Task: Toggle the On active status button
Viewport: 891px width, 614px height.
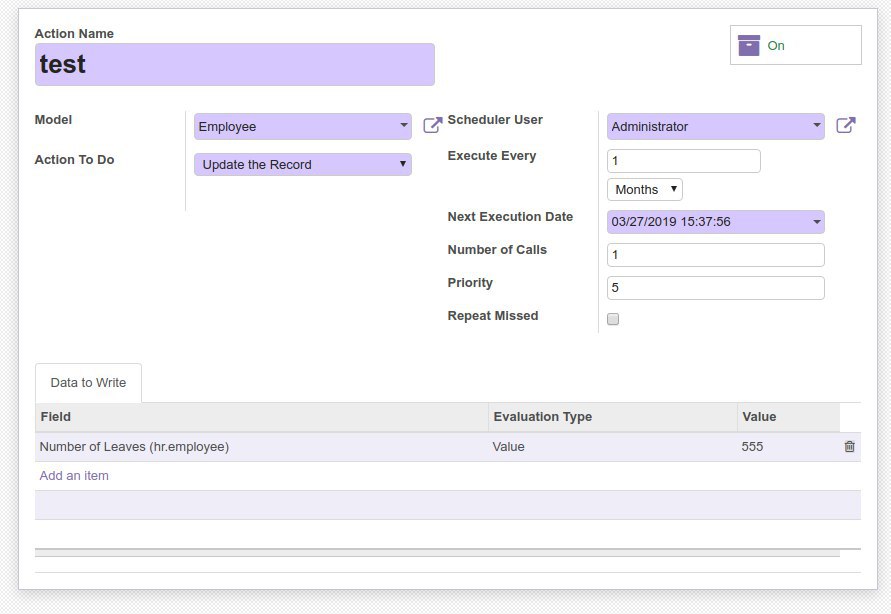Action: click(x=795, y=46)
